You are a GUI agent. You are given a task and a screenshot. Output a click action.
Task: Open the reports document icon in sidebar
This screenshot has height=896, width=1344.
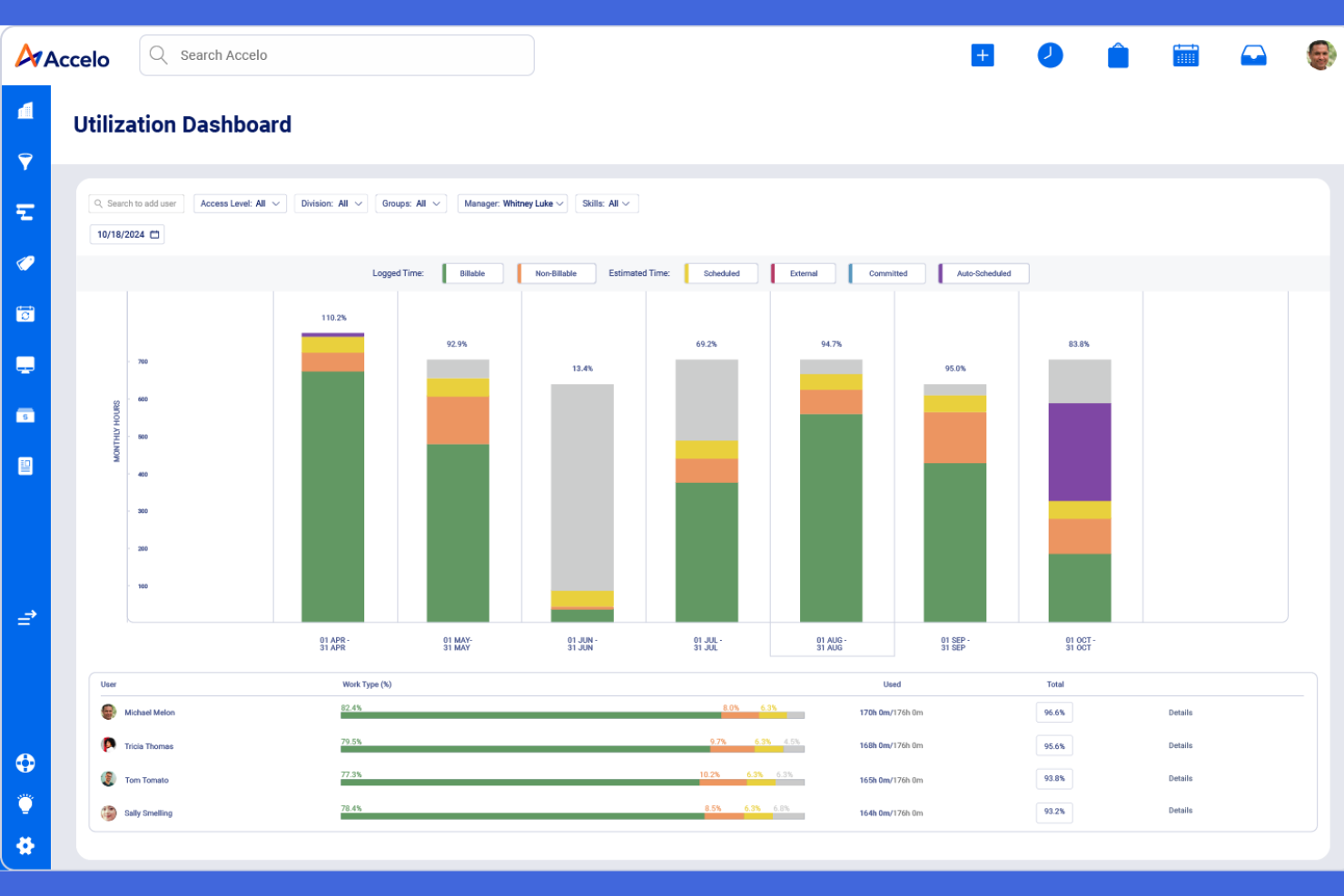pos(25,467)
